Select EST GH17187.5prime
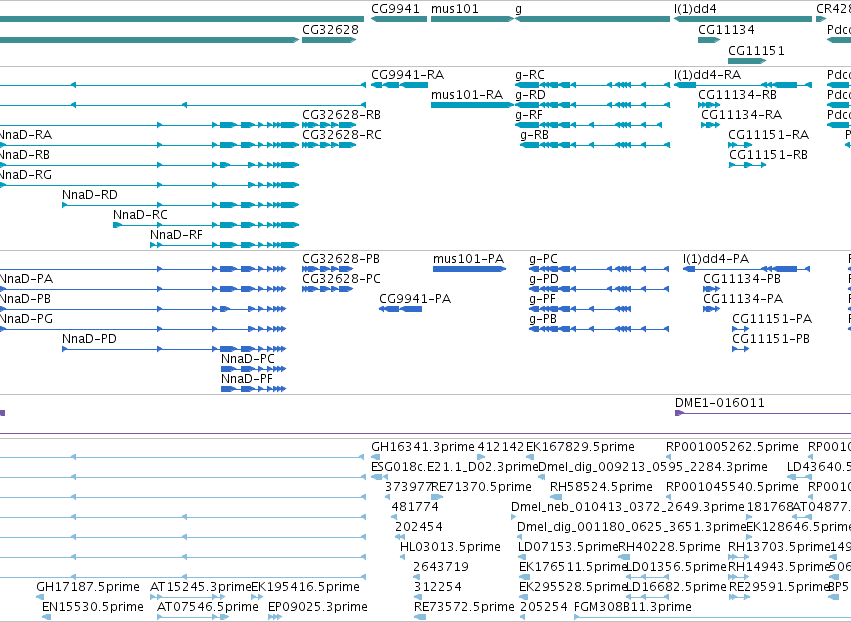851x622 pixels. pyautogui.click(x=40, y=597)
